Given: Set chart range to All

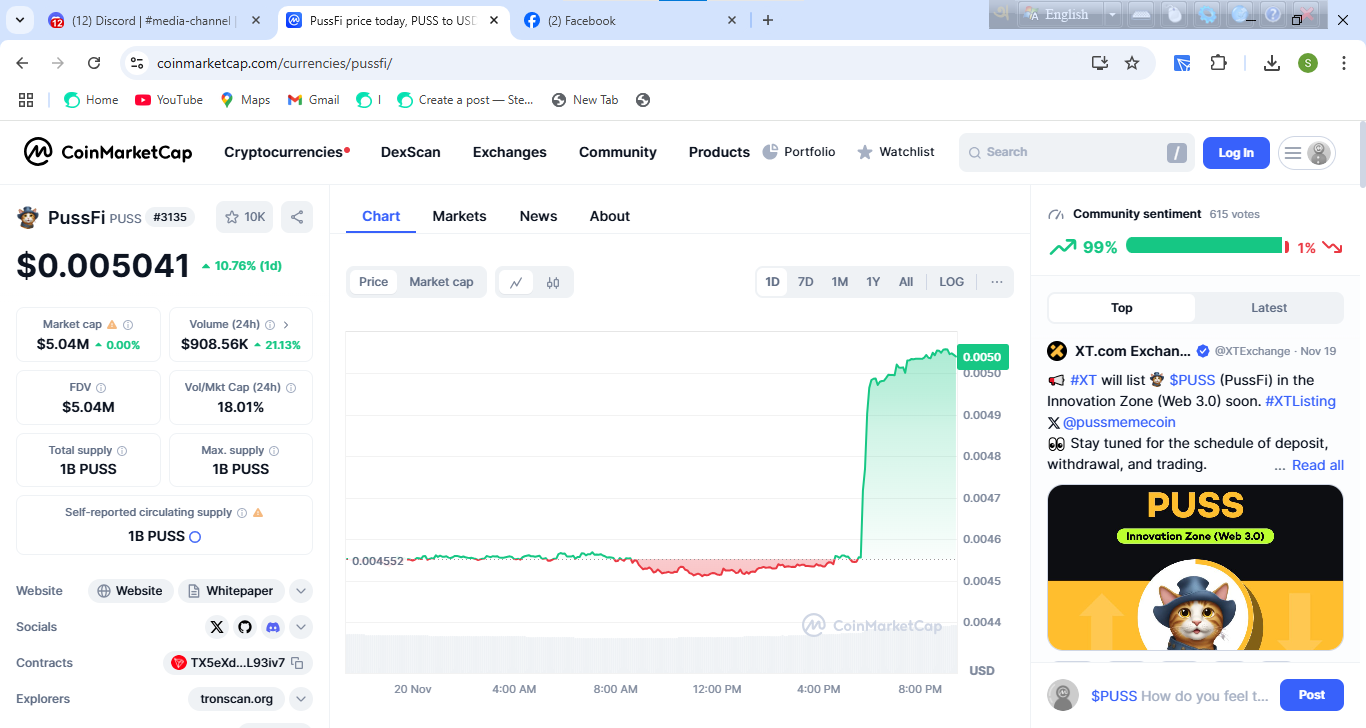Looking at the screenshot, I should [906, 282].
